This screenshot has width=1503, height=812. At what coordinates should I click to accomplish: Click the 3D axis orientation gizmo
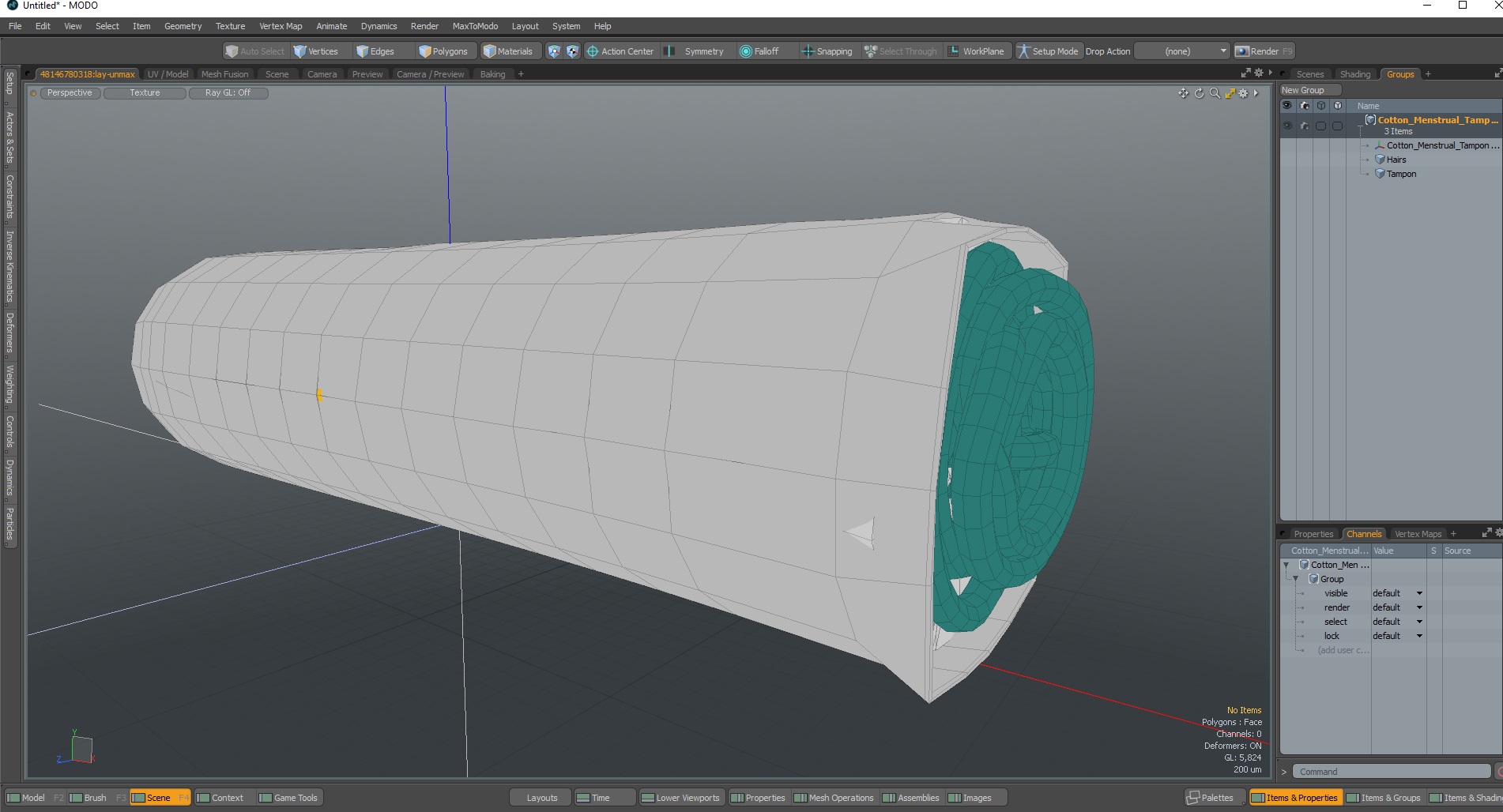(77, 747)
